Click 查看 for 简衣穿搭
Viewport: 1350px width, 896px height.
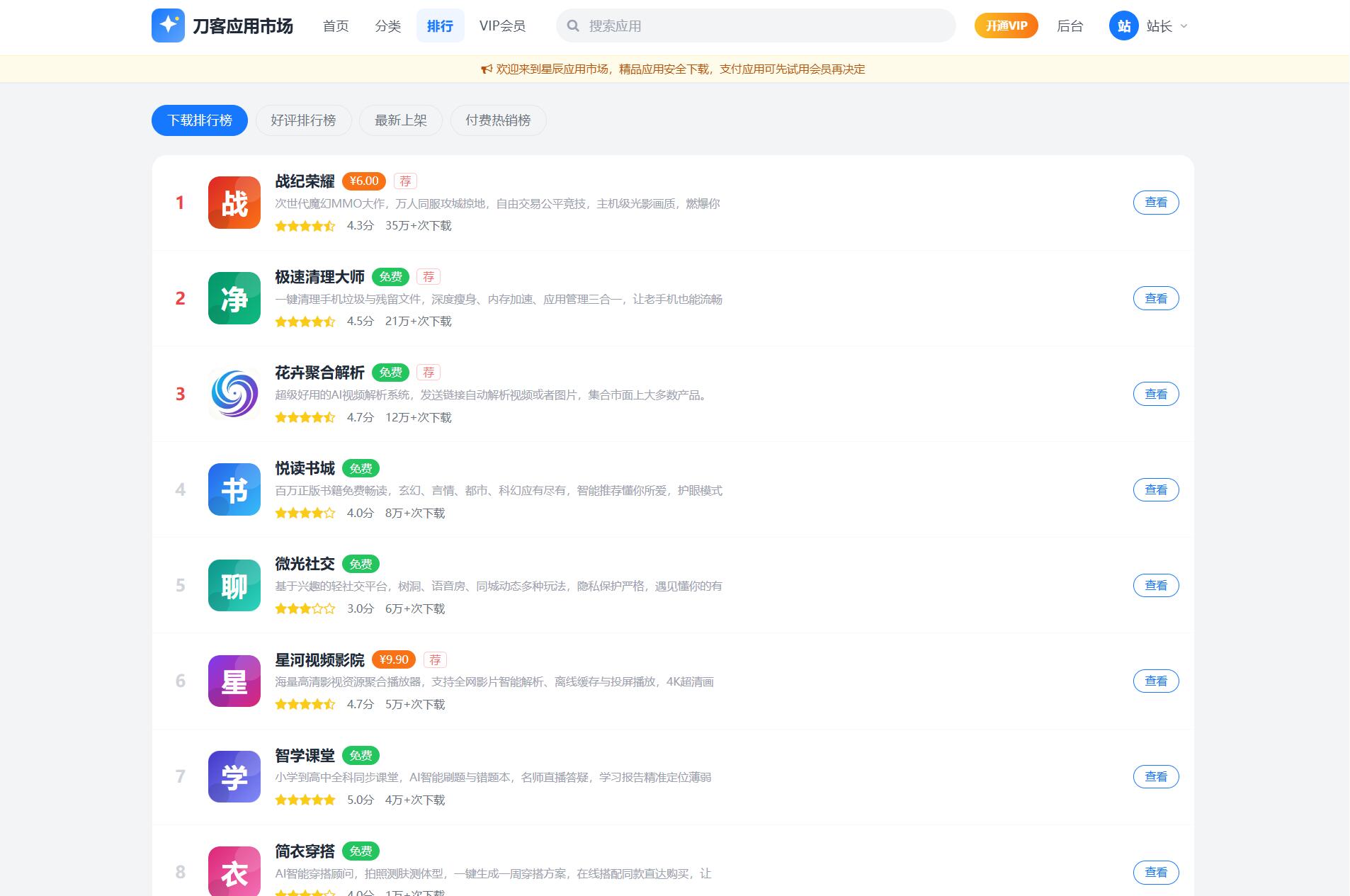click(x=1156, y=872)
